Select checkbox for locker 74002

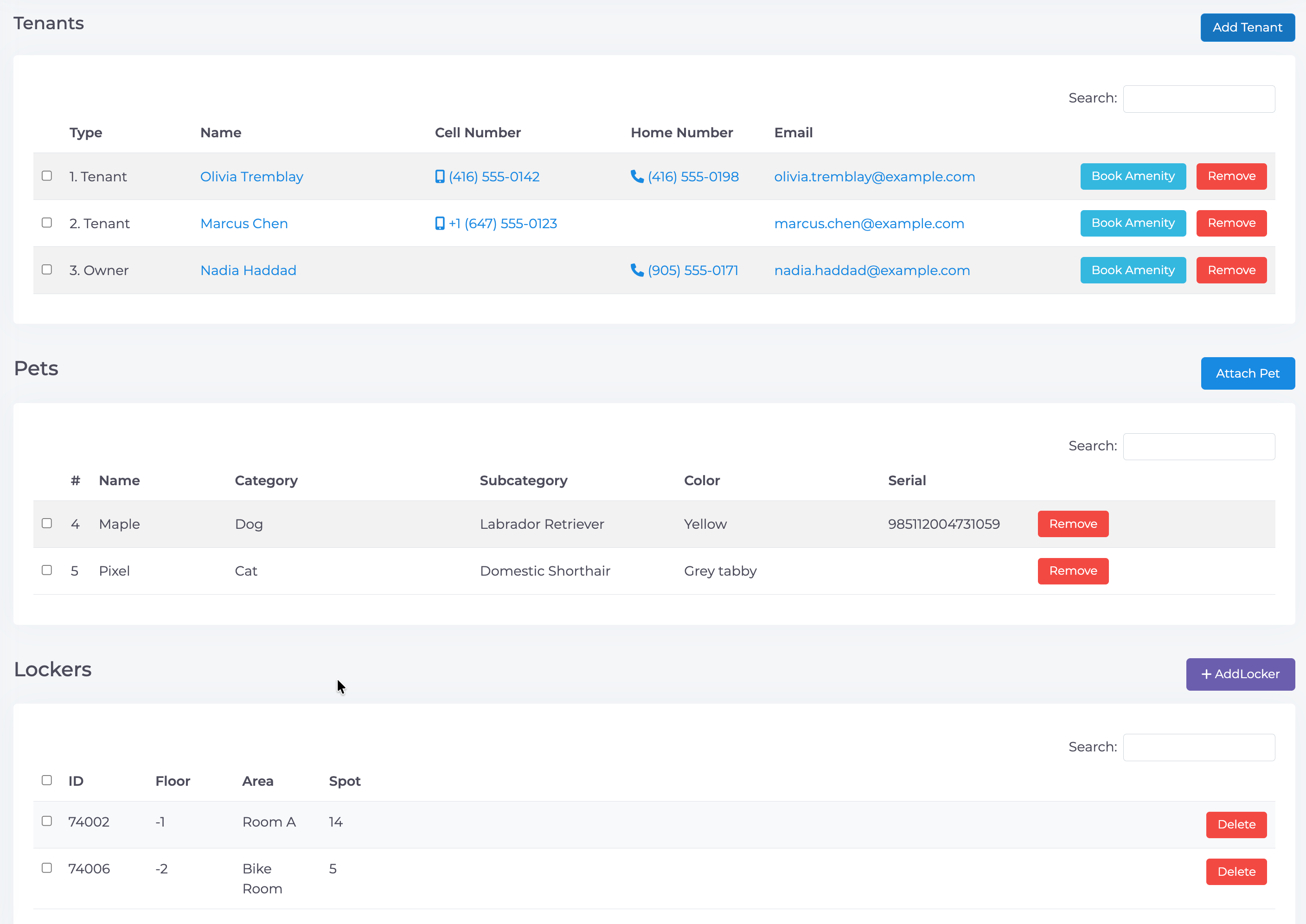[47, 821]
